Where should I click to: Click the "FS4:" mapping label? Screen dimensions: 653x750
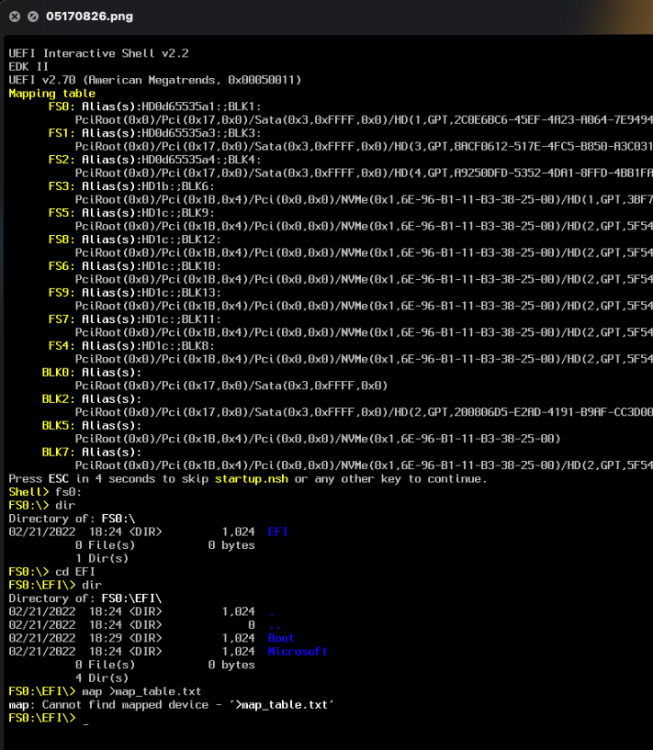[62, 346]
